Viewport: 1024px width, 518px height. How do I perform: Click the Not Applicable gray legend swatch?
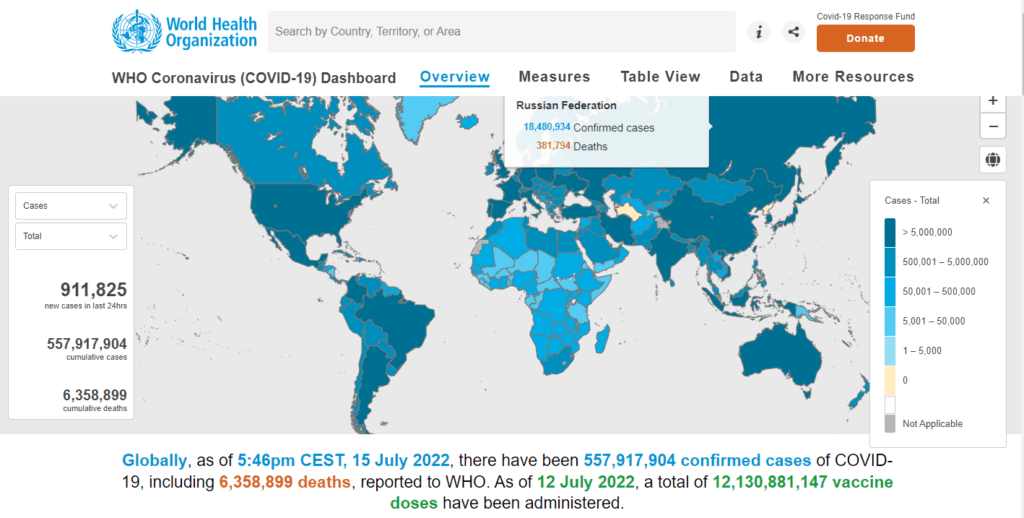click(890, 423)
